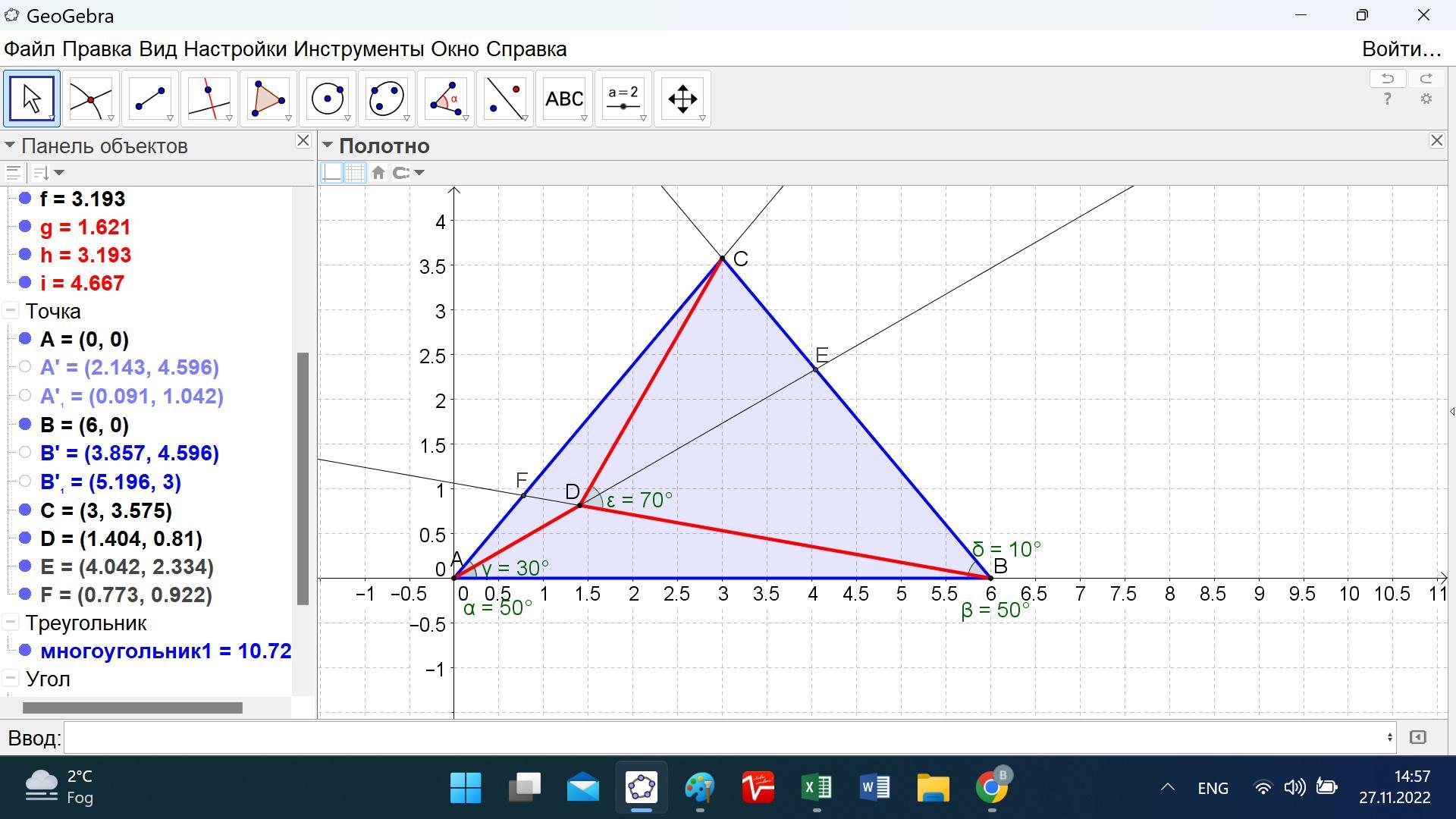Open the Инструменты menu
1456x819 pixels.
(x=359, y=49)
